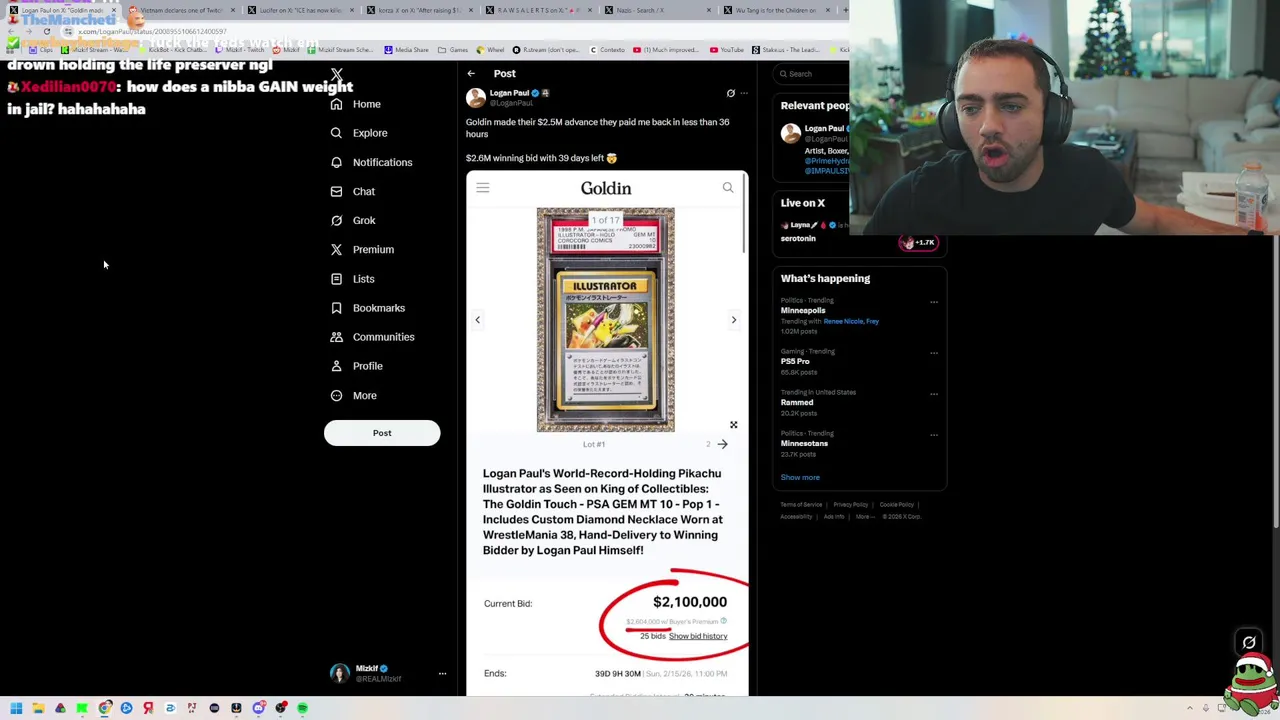Open Windows Start menu

coord(16,709)
